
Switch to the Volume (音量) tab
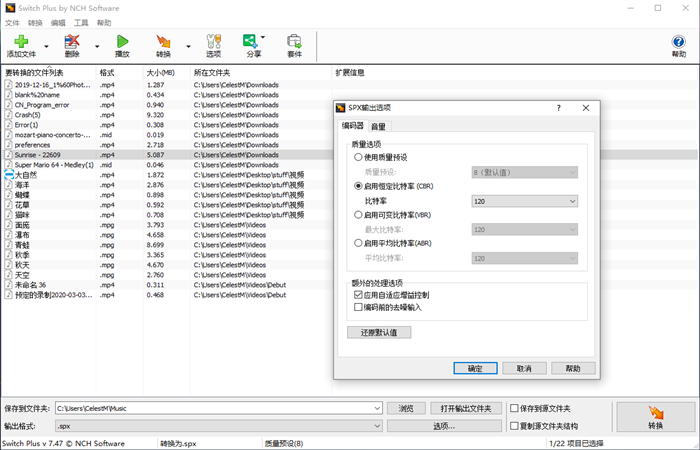[379, 126]
